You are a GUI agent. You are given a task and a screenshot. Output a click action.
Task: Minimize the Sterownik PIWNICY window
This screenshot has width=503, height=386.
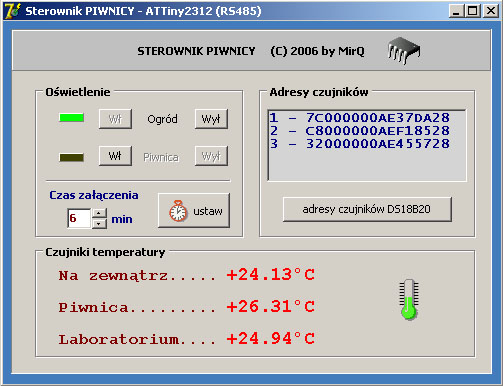point(456,11)
